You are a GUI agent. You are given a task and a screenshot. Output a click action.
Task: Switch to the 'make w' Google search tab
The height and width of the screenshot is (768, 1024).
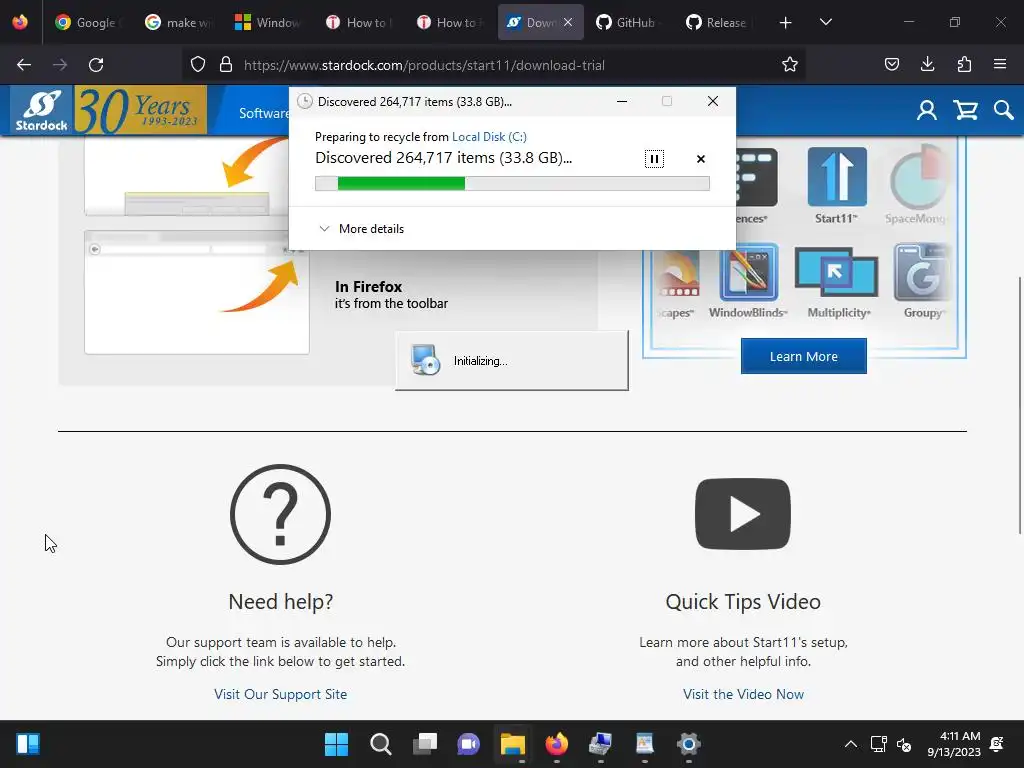point(180,23)
